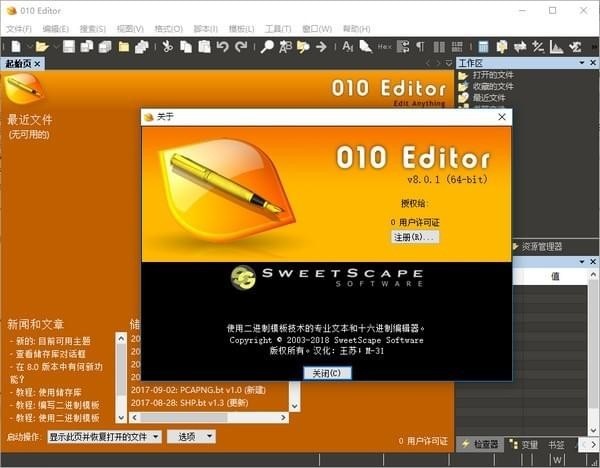Open Find with the magnifier icon
Image resolution: width=600 pixels, height=468 pixels.
[267, 47]
